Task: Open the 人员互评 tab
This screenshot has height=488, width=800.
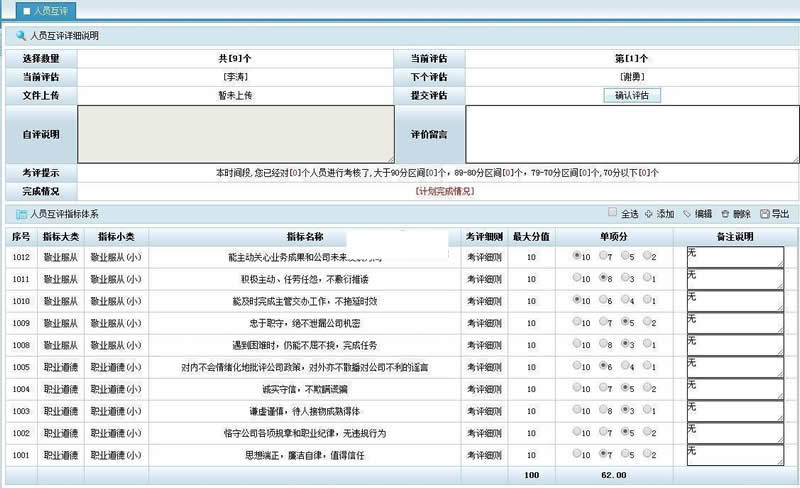Action: 46,11
